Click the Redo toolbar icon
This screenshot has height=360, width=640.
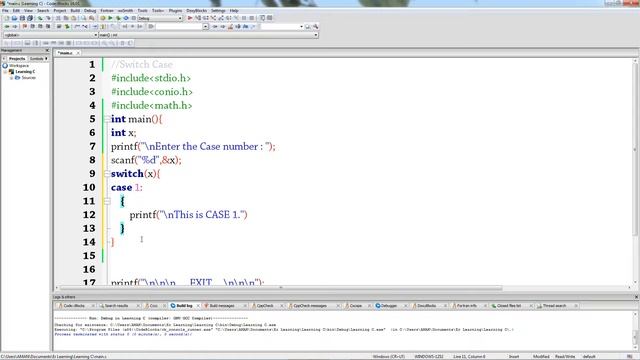pyautogui.click(x=48, y=18)
